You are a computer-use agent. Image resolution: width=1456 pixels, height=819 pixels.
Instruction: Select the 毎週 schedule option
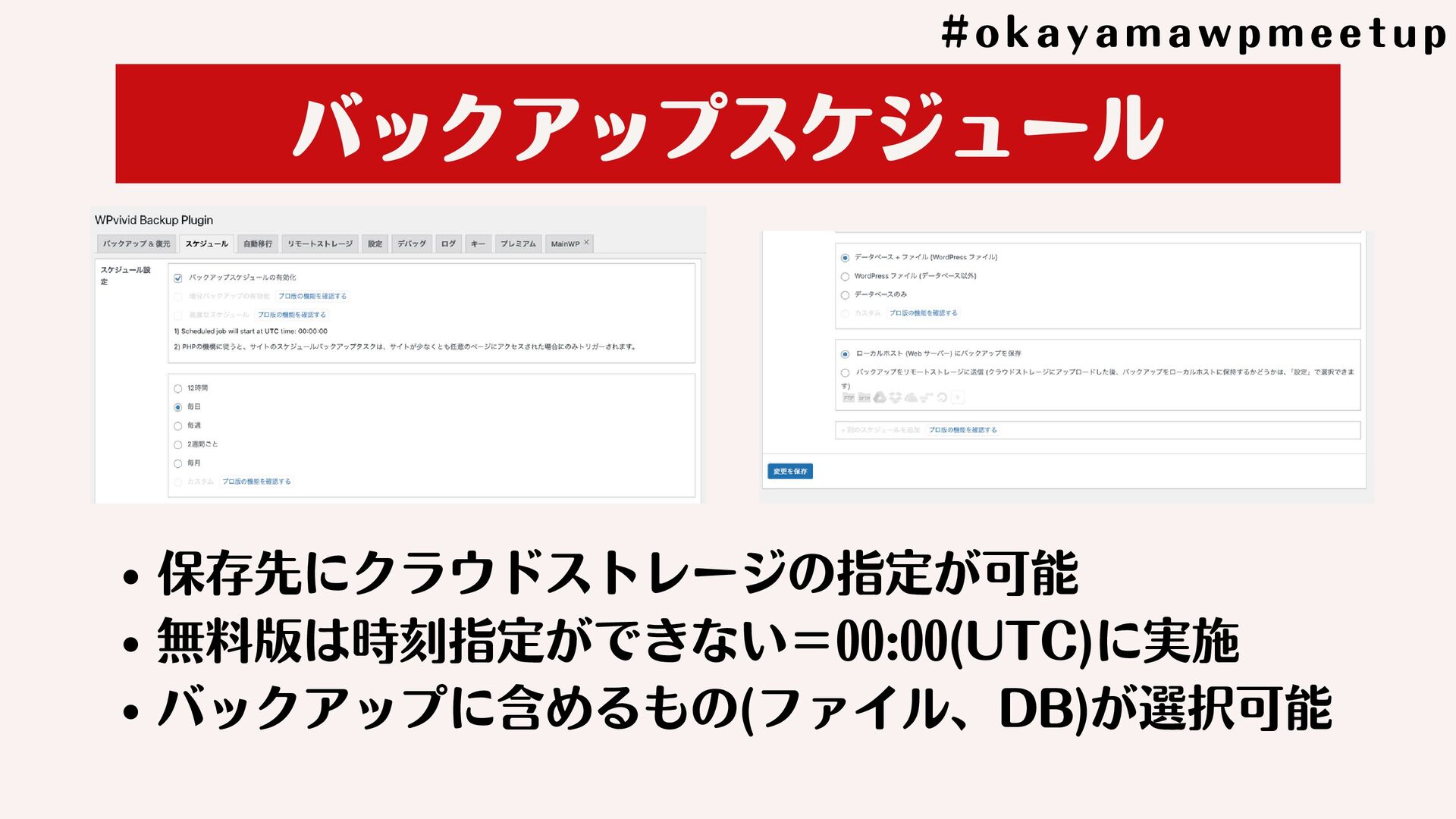tap(178, 426)
